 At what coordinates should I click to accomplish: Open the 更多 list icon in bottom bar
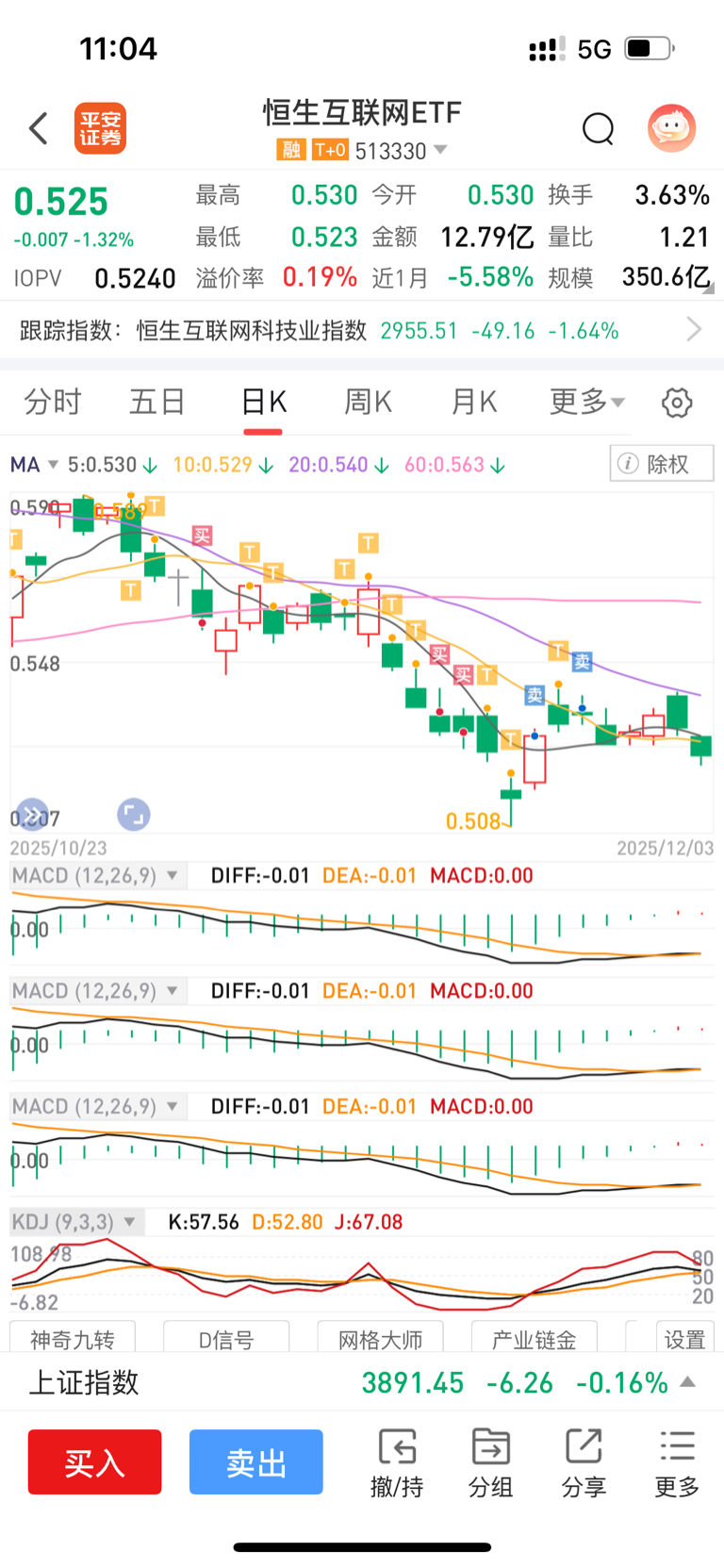[x=677, y=1446]
